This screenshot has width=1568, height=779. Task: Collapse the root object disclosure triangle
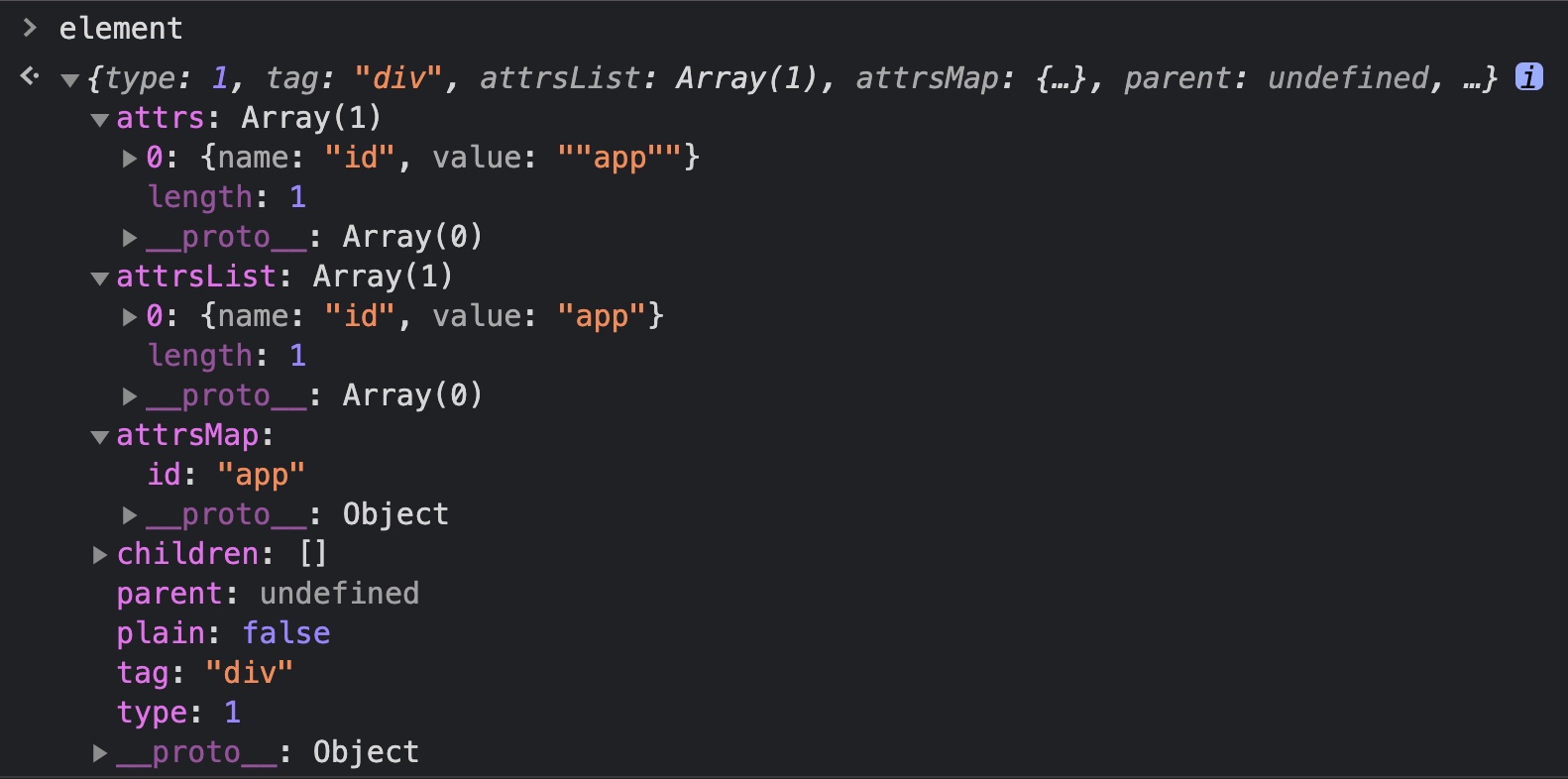click(x=69, y=79)
